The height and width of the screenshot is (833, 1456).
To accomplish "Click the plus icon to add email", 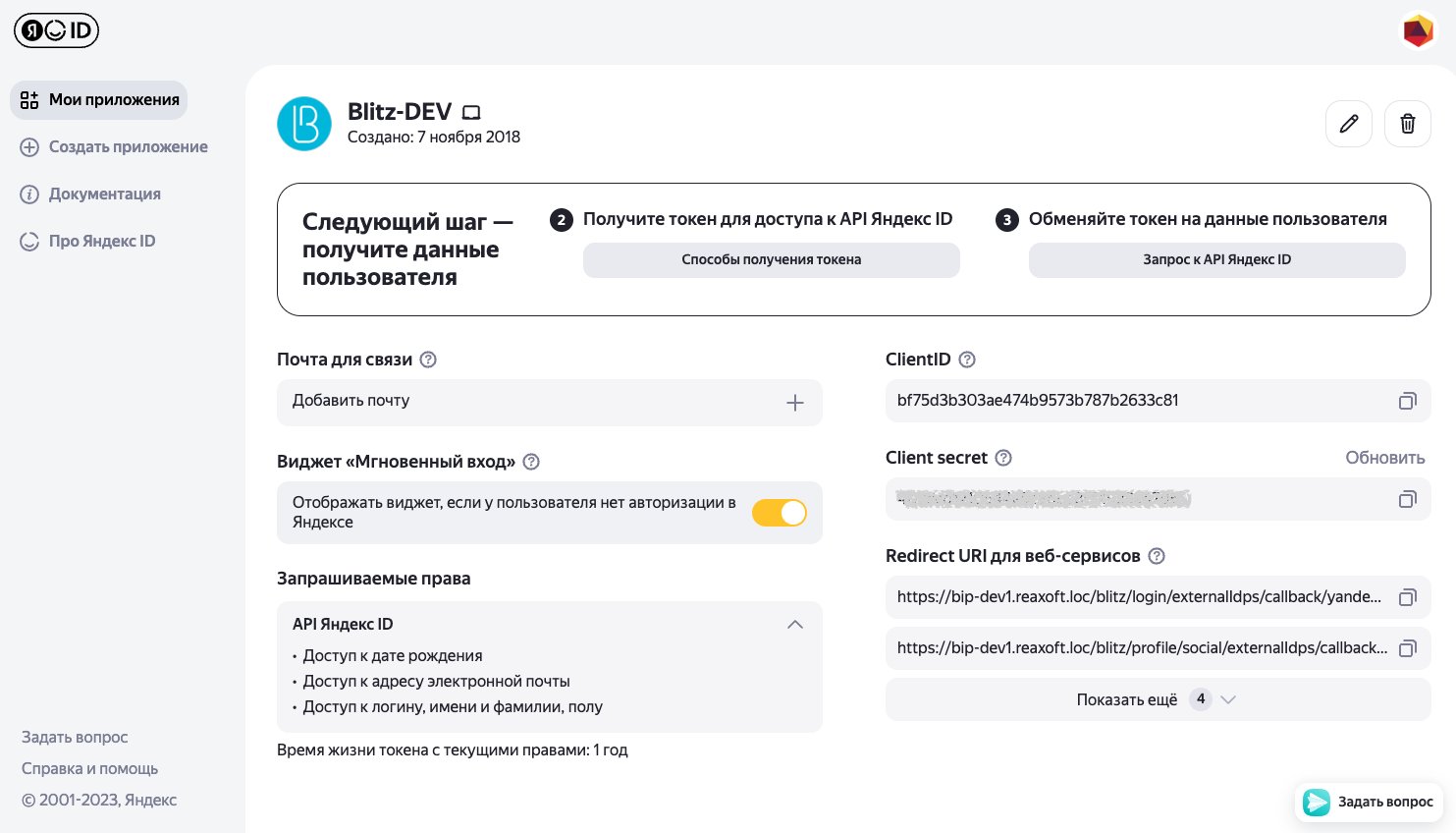I will click(795, 403).
